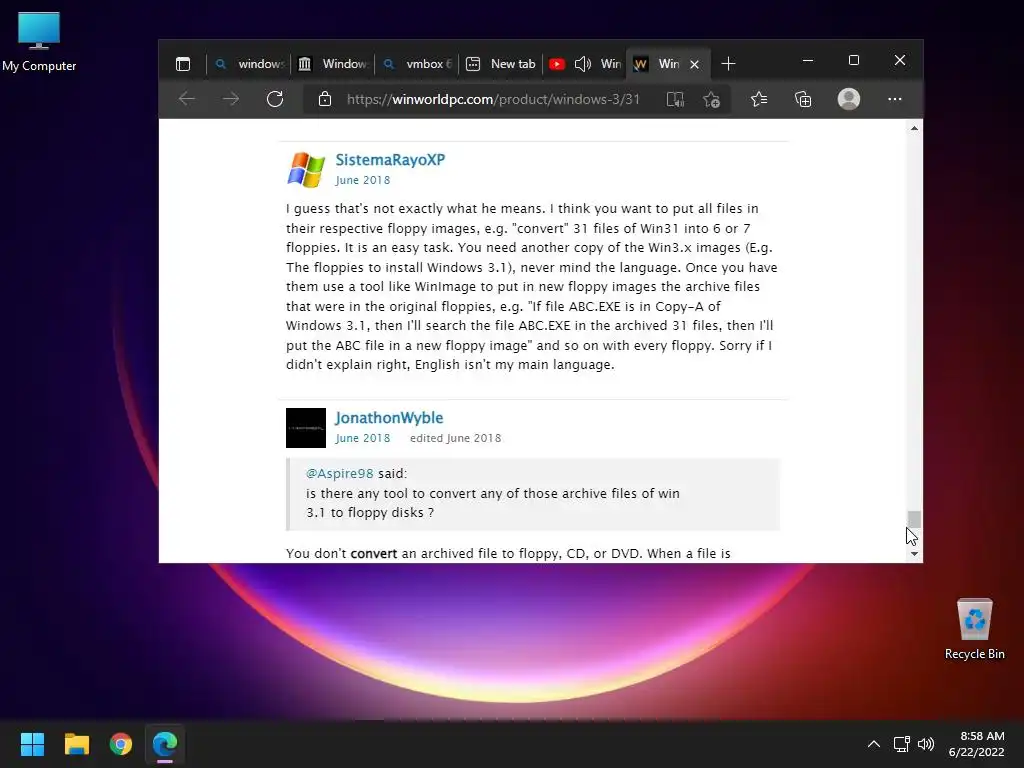Open the @Aspire98 mention link
The width and height of the screenshot is (1024, 768).
(340, 473)
